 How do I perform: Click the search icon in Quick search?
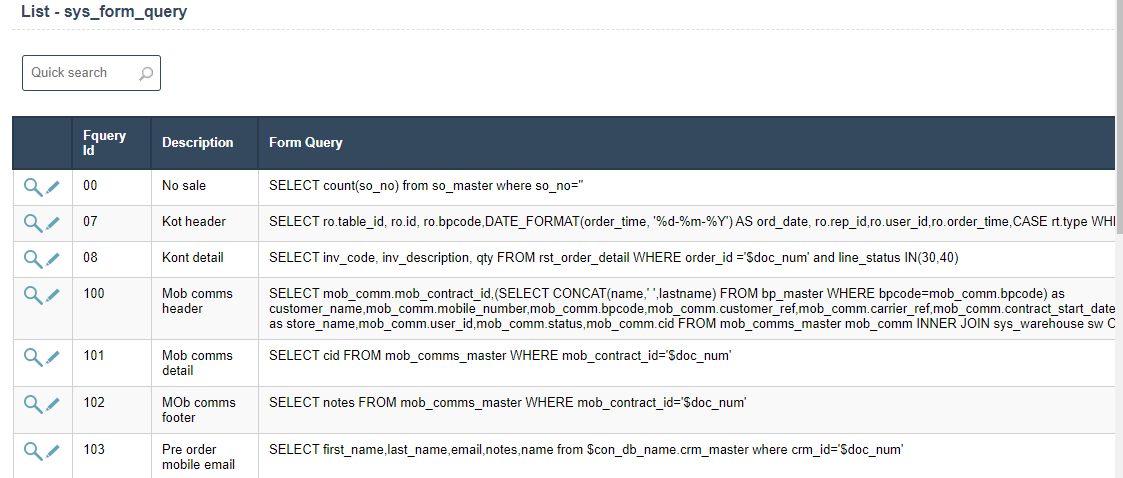tap(146, 73)
